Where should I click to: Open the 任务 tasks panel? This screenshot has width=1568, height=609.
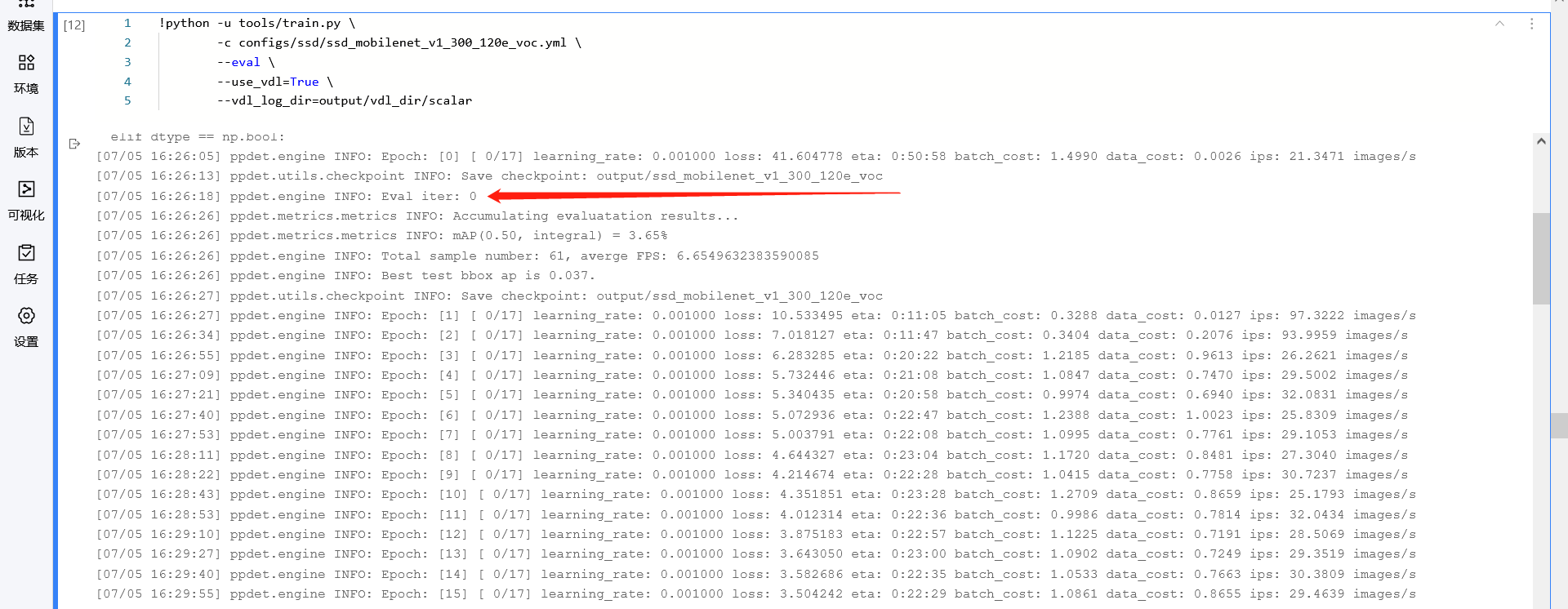pyautogui.click(x=26, y=264)
